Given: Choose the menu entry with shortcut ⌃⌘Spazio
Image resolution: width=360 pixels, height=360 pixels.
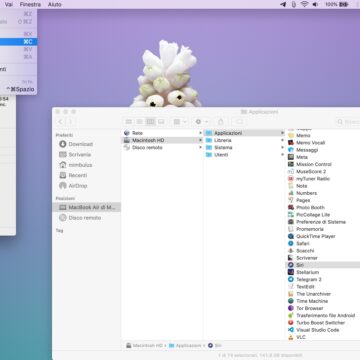Looking at the screenshot, I should click(x=18, y=89).
